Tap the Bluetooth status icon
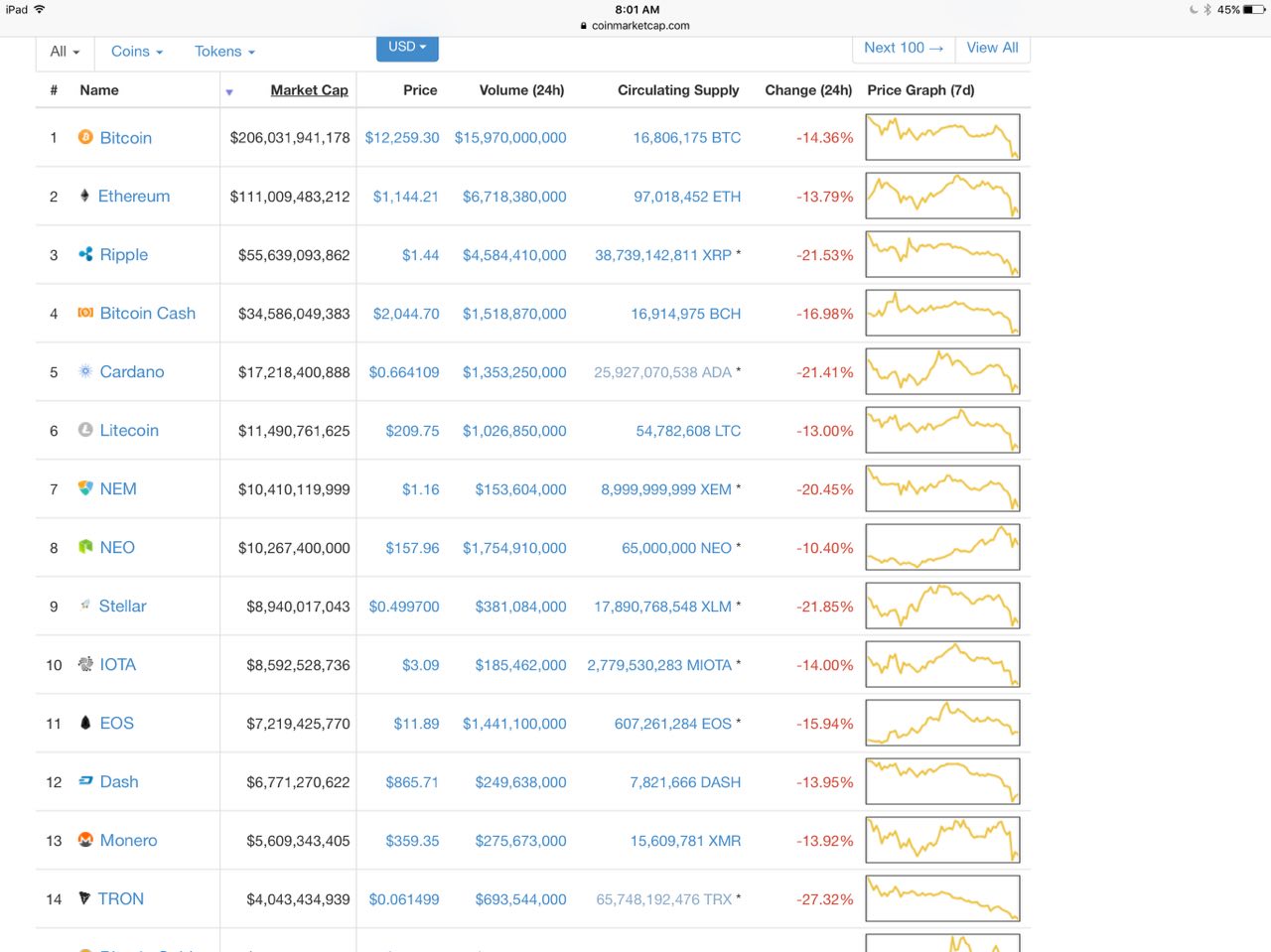 (1207, 10)
